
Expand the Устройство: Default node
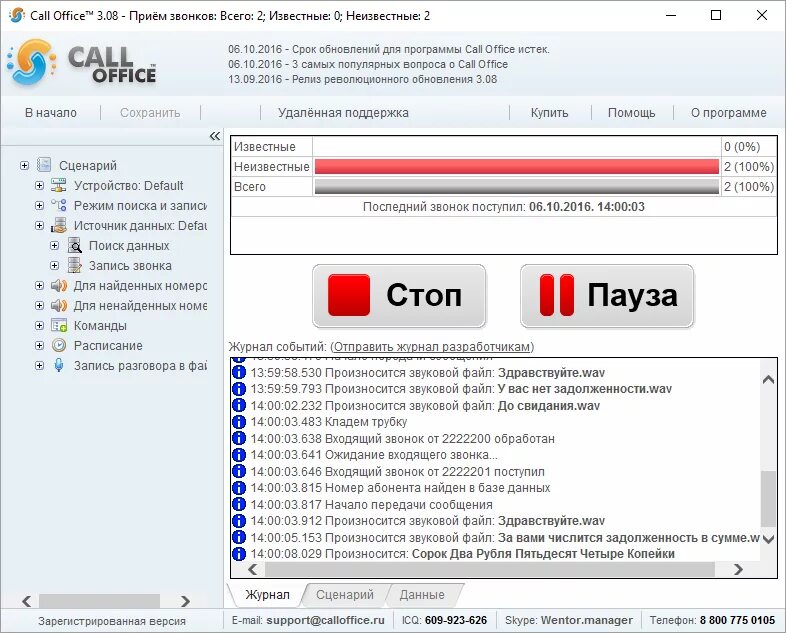(x=39, y=185)
